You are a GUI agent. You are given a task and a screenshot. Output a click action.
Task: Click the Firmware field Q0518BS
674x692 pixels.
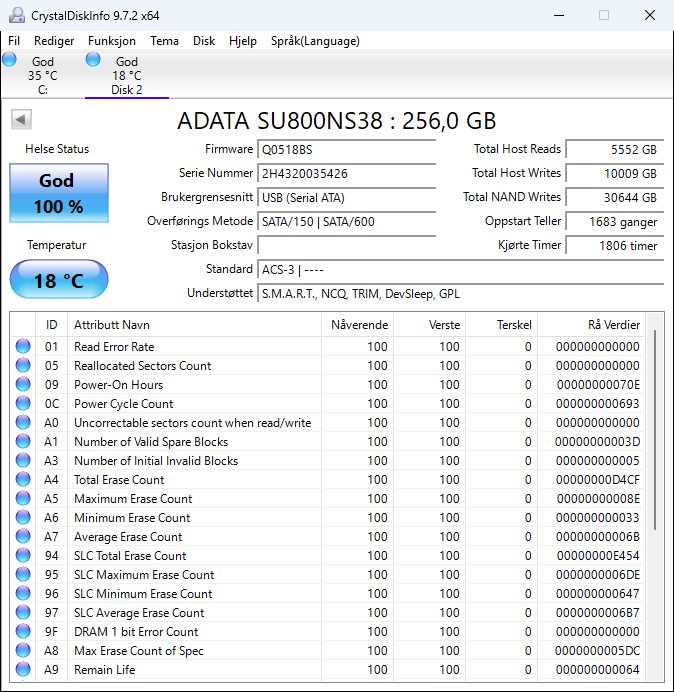click(346, 150)
